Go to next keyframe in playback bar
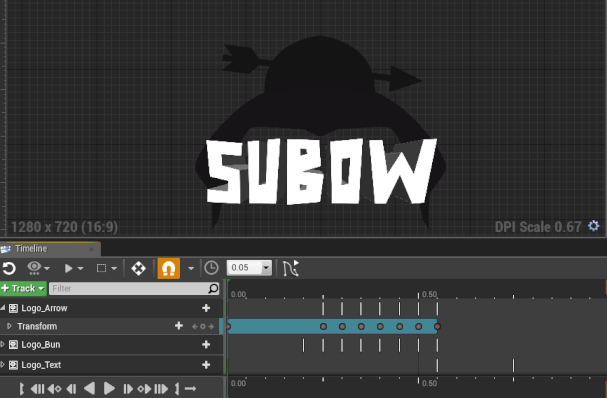The image size is (607, 398). tap(144, 388)
